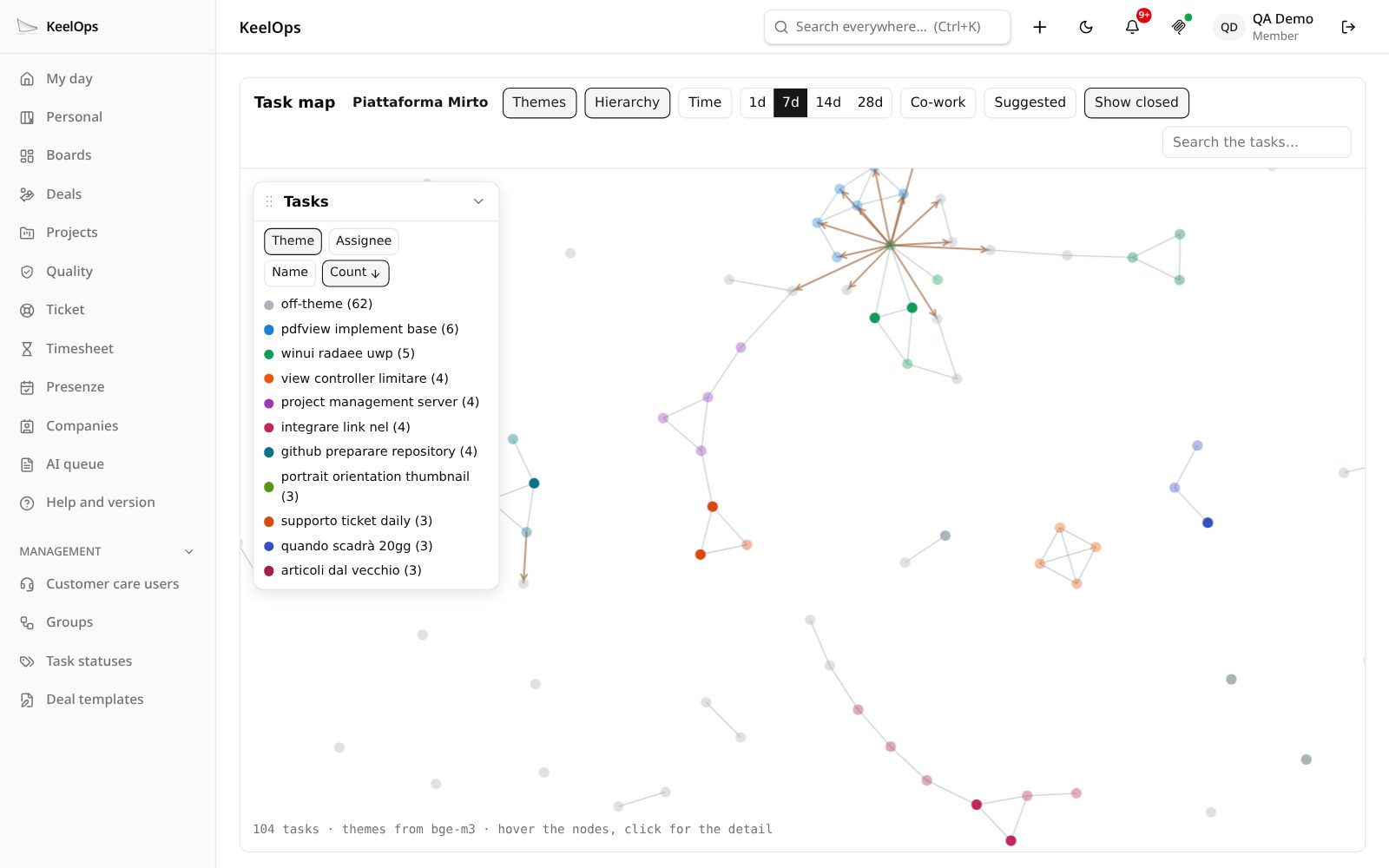Focus the Search everywhere field
This screenshot has width=1389, height=868.
887,27
